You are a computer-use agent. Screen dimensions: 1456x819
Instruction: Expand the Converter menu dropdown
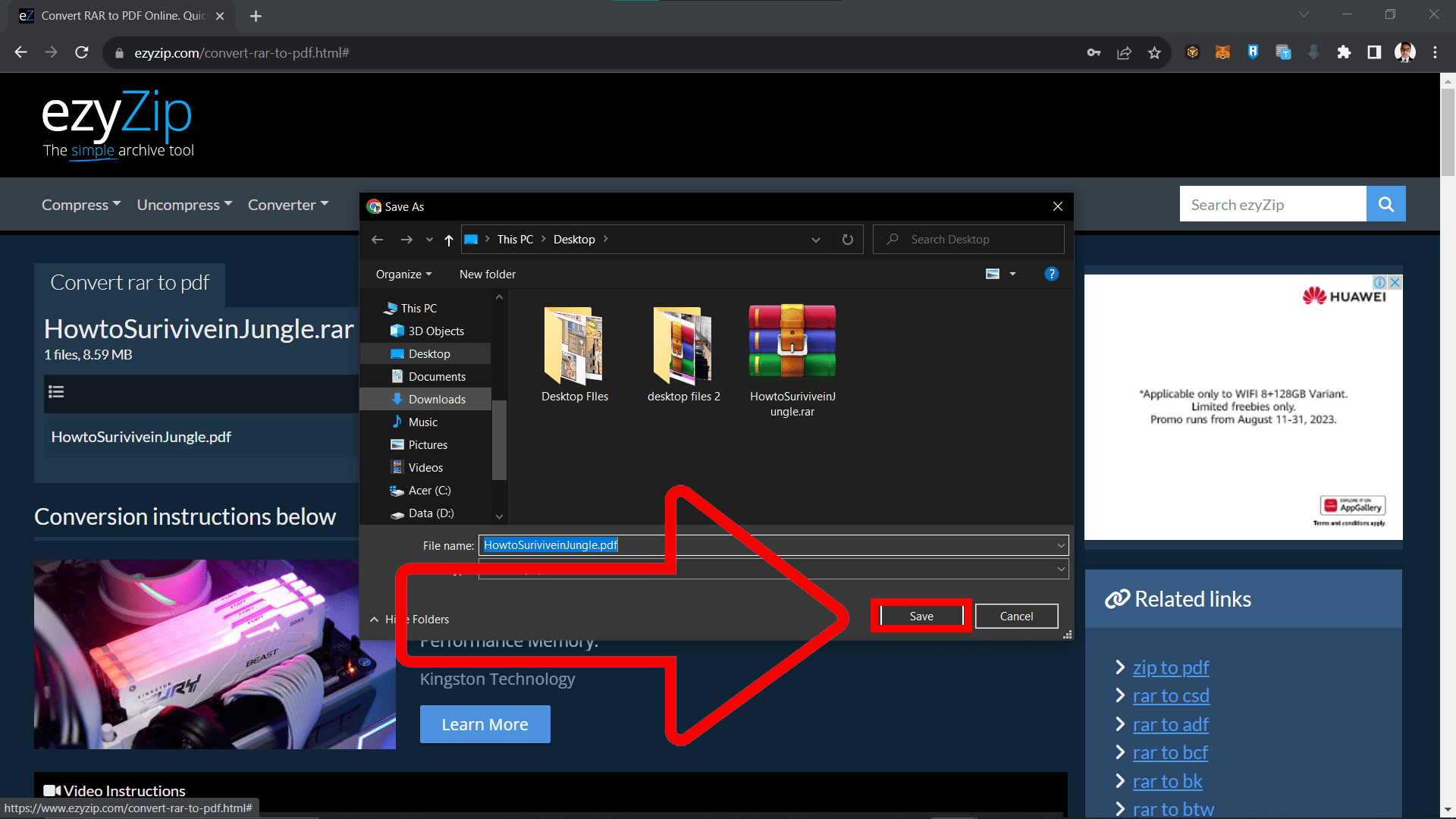287,205
